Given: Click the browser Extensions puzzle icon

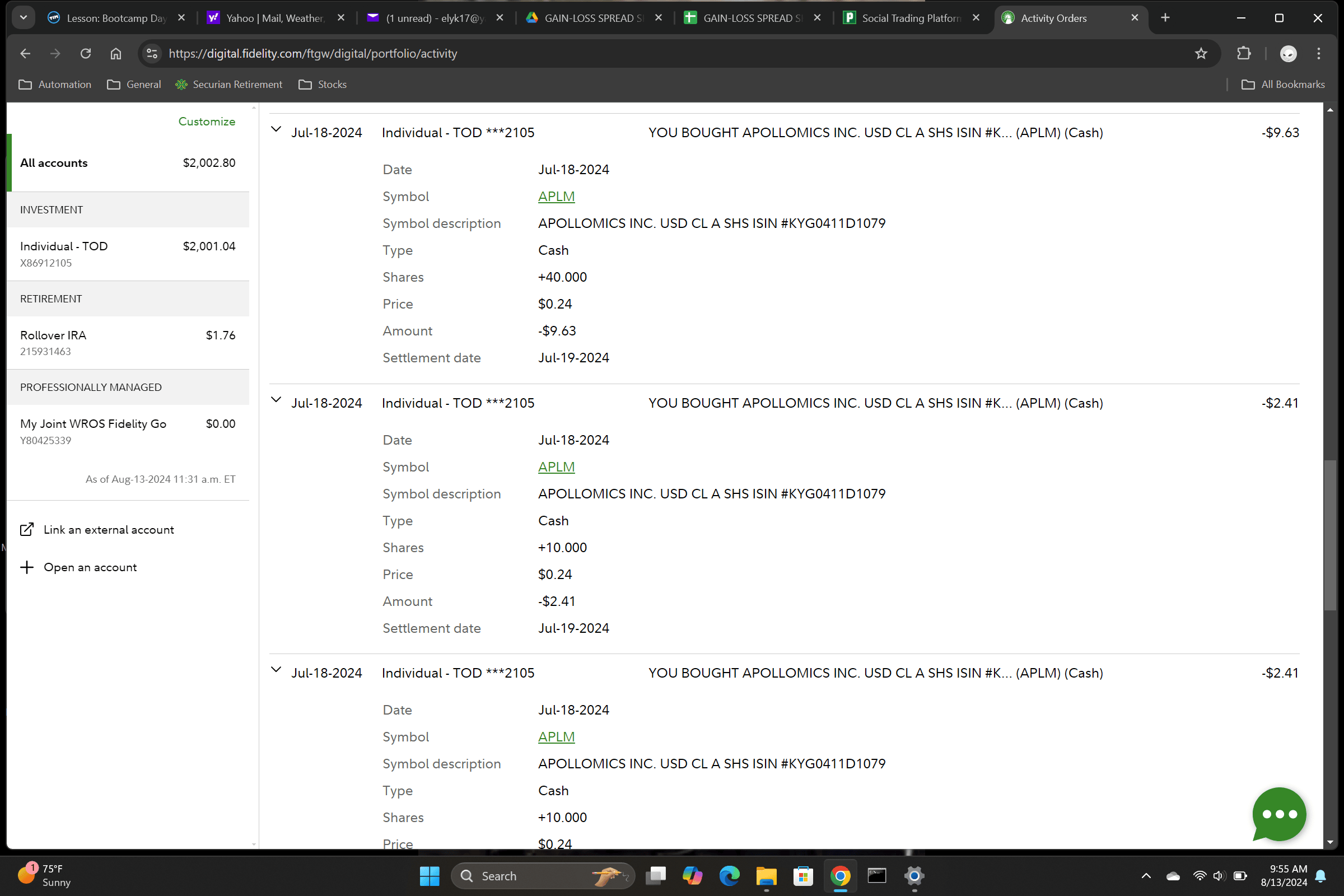Looking at the screenshot, I should coord(1243,54).
